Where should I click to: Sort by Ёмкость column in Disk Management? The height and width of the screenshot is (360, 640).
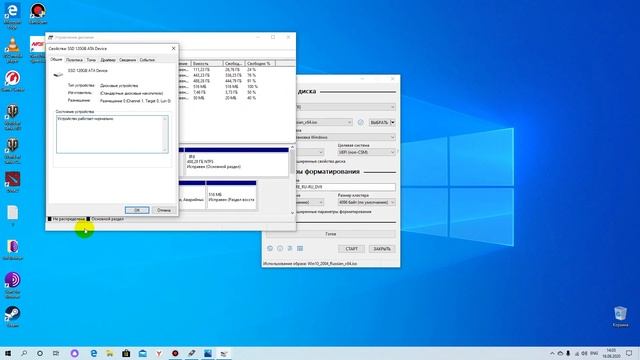tap(207, 63)
